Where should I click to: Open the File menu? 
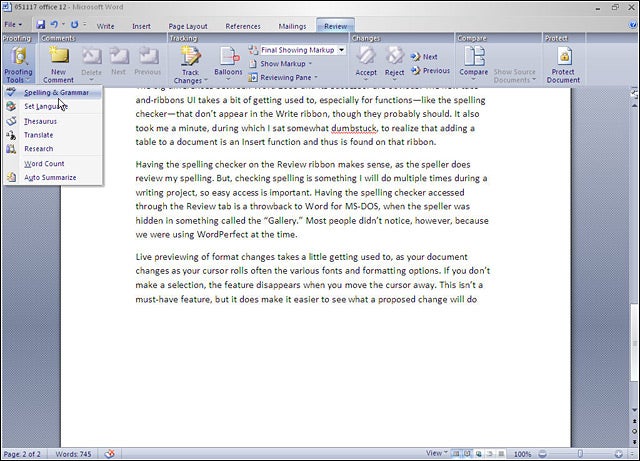[13, 24]
